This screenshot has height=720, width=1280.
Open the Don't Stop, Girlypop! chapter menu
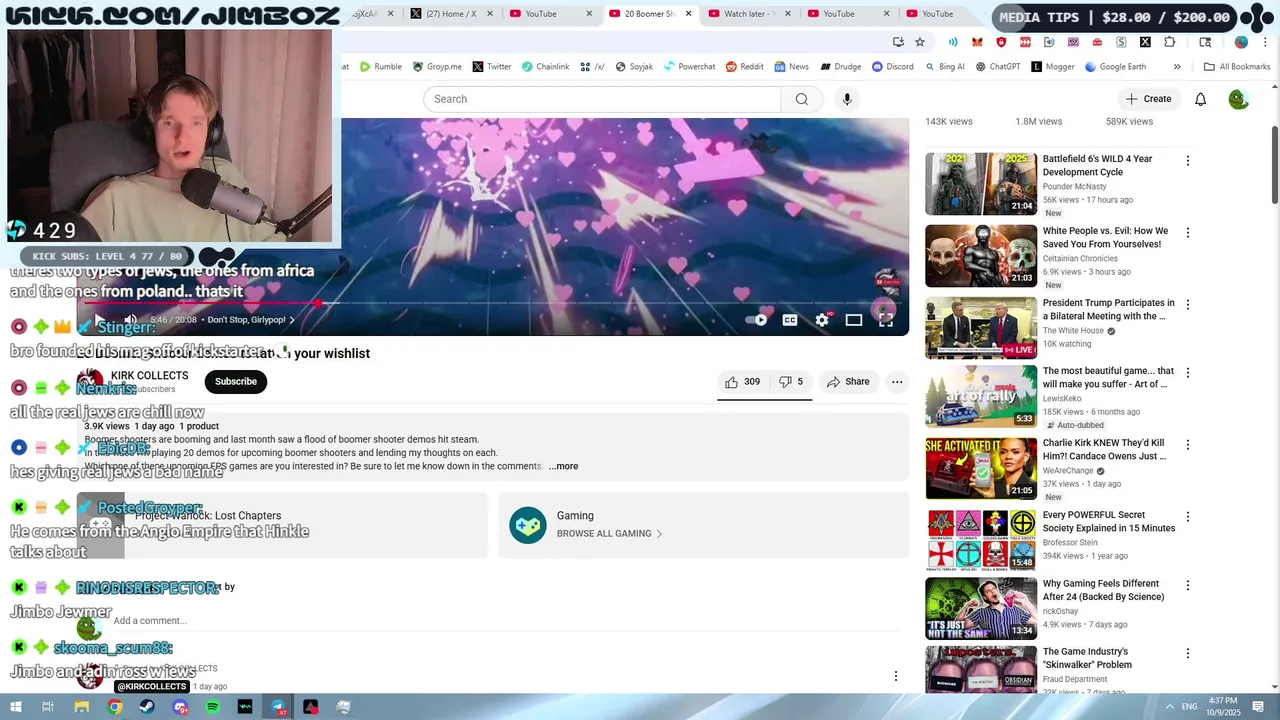(251, 320)
